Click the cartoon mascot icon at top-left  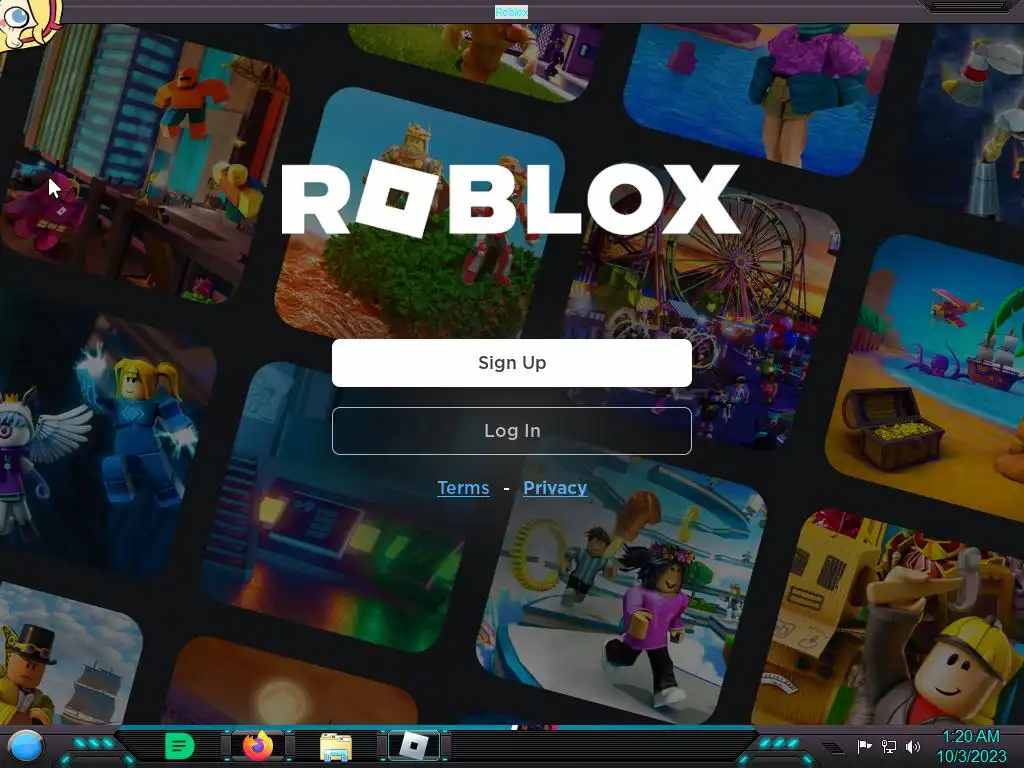[29, 23]
